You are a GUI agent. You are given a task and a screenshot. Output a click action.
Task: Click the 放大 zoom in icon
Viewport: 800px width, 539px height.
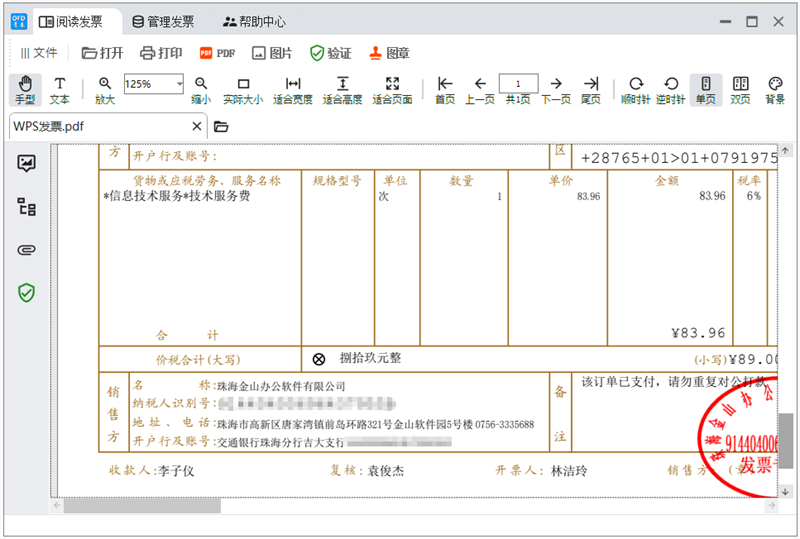[x=105, y=90]
